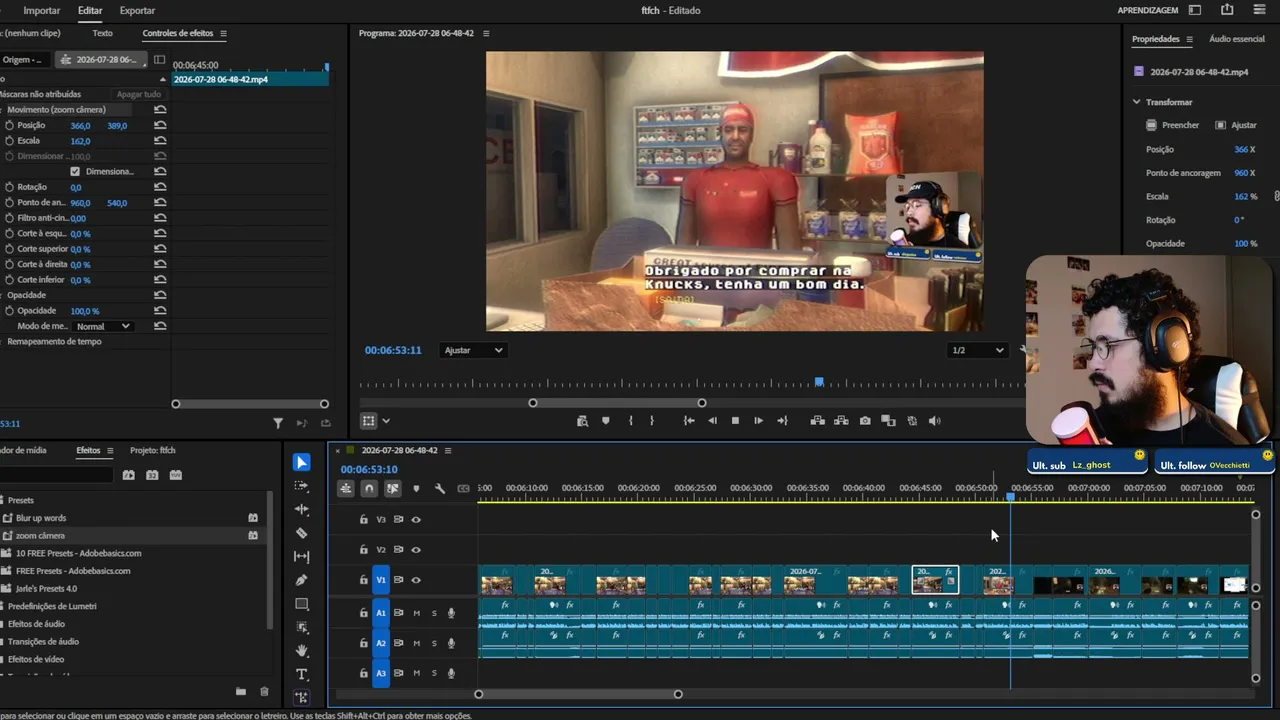Open Controles de efeitos panel menu
The image size is (1280, 720).
click(x=223, y=33)
